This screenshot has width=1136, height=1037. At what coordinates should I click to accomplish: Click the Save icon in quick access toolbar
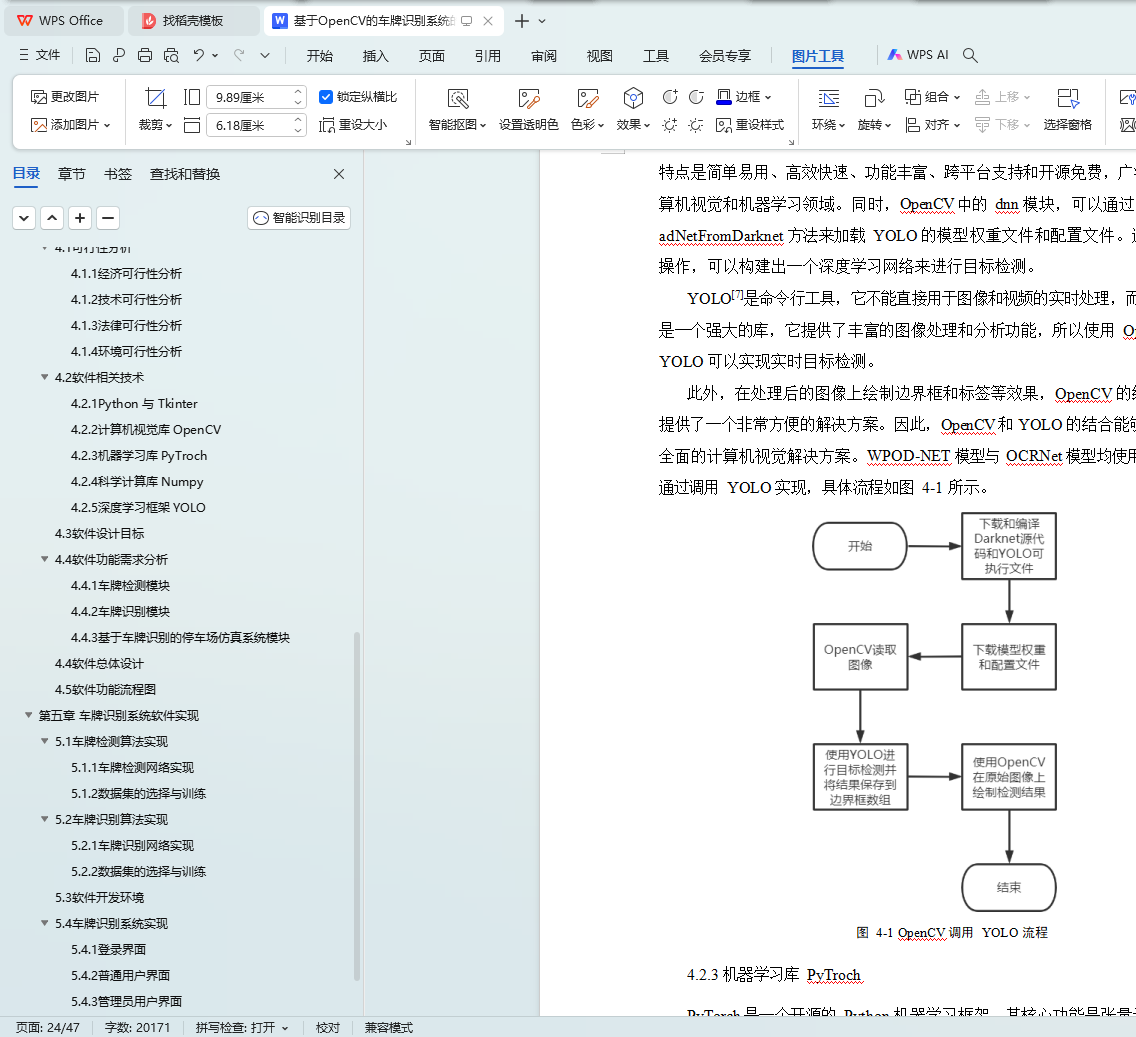92,55
